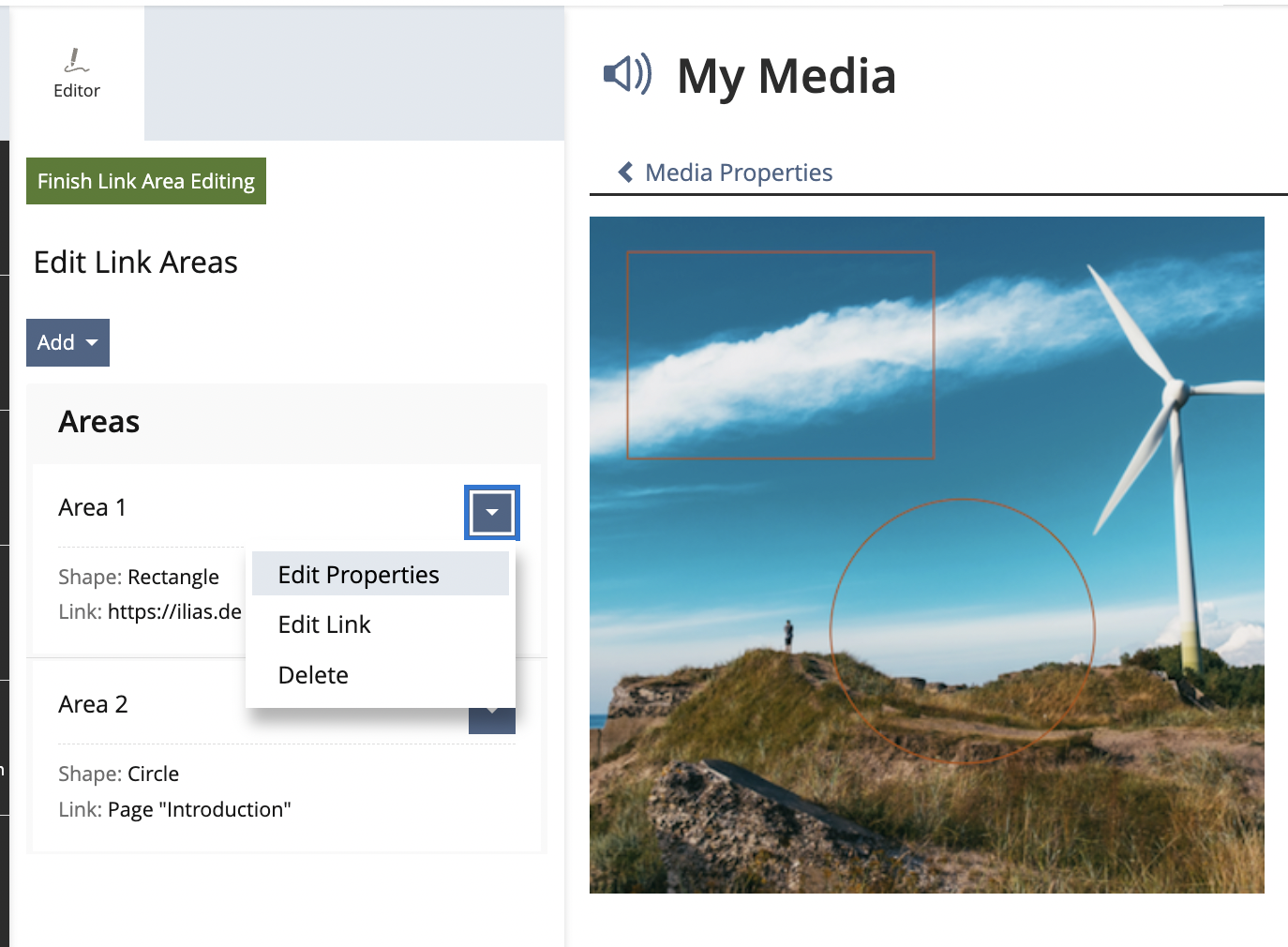
Task: Collapse the Area 1 actions dropdown arrow
Action: click(x=491, y=513)
